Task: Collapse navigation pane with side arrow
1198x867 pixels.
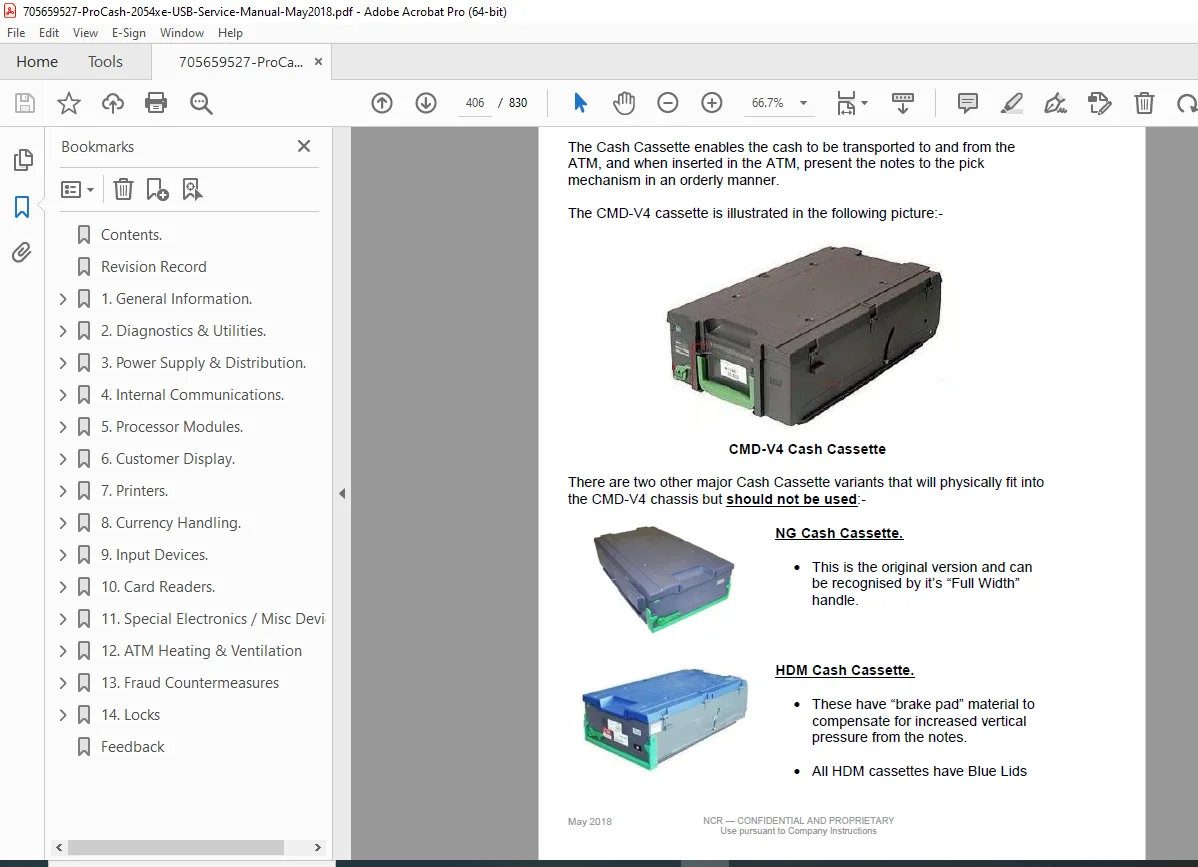Action: point(342,493)
